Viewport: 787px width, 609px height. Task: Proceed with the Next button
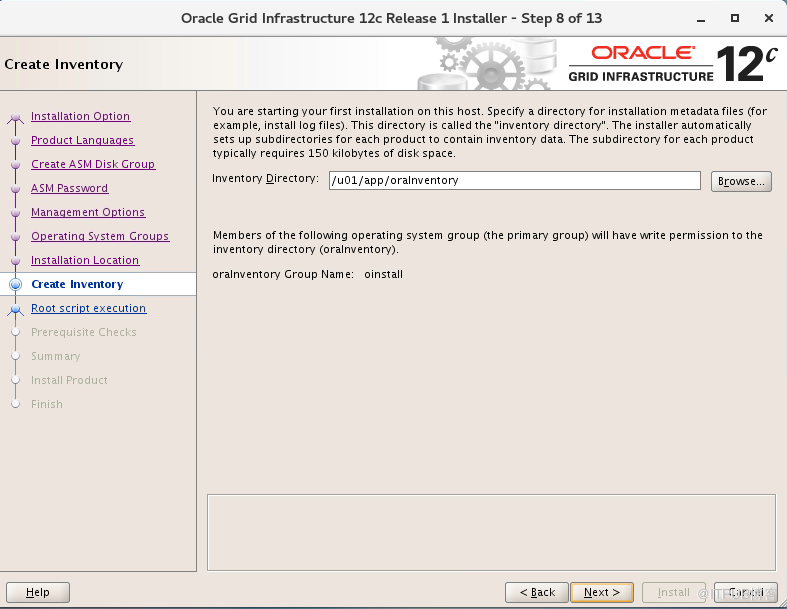602,592
